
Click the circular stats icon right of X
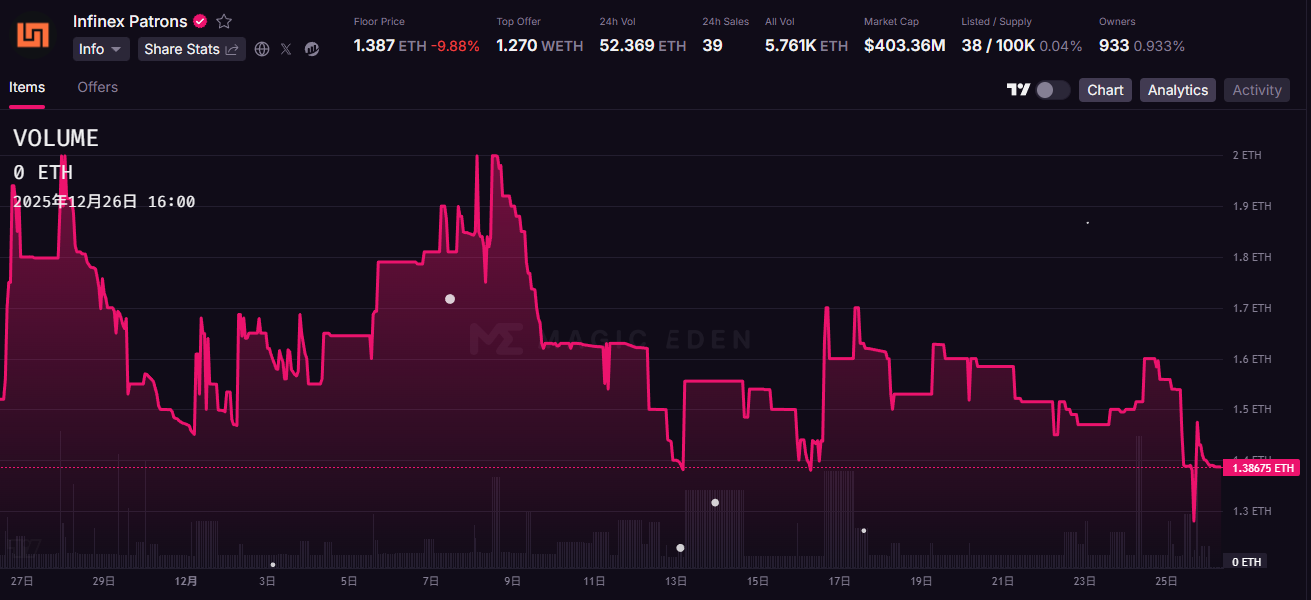[x=311, y=48]
